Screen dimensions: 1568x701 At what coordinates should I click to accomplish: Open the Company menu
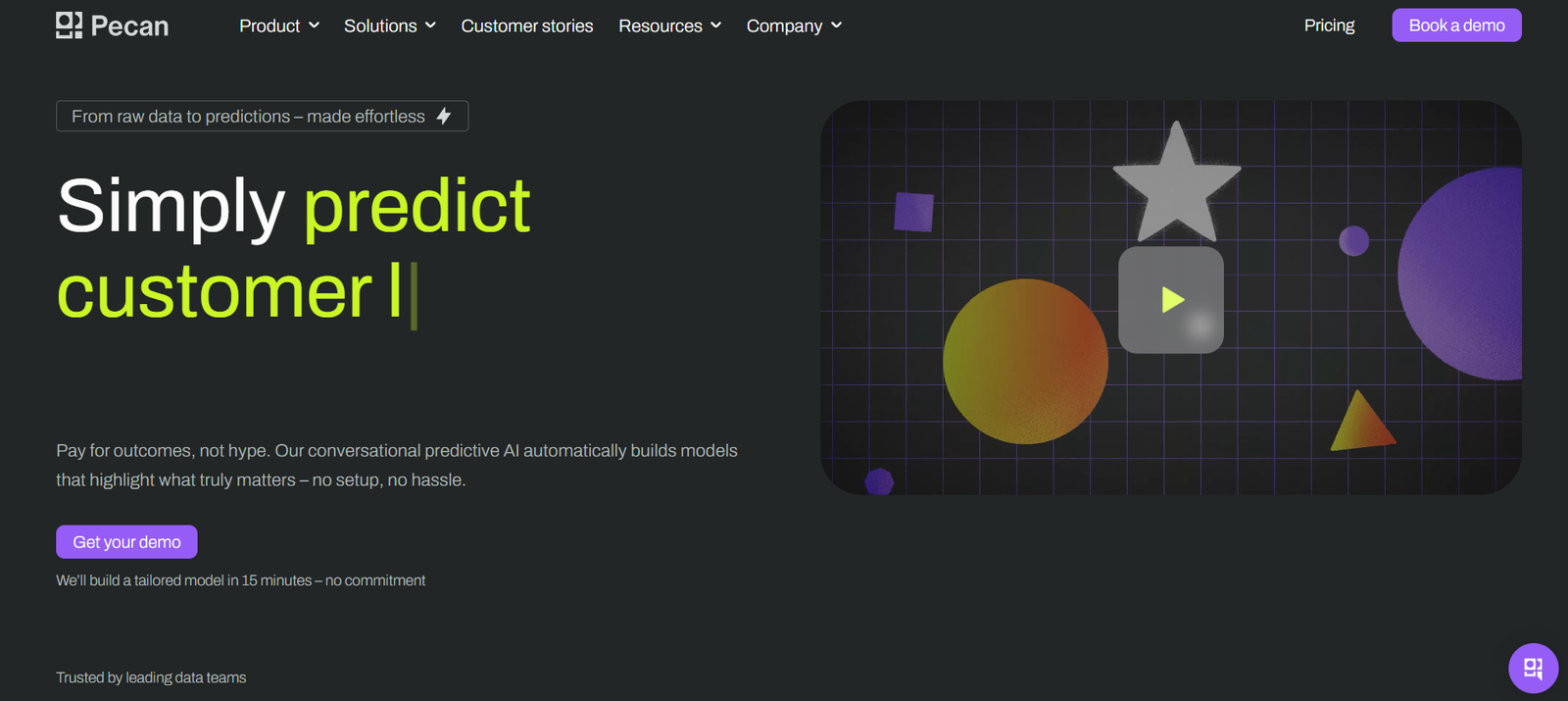tap(784, 26)
